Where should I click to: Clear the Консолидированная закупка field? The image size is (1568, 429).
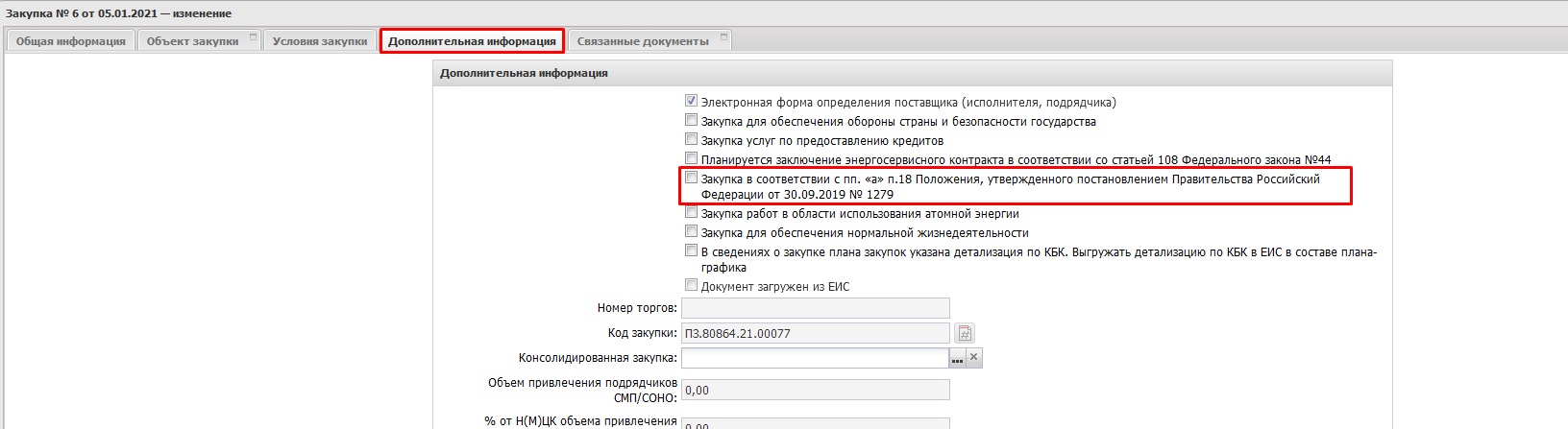click(973, 357)
